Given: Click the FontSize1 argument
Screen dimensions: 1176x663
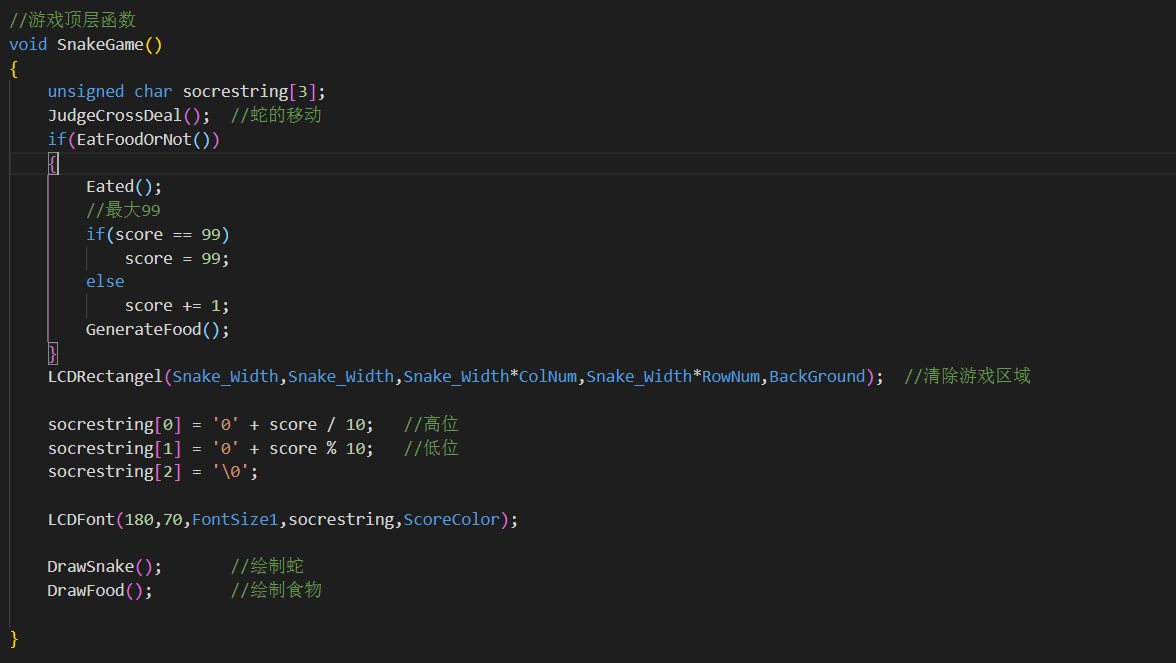Looking at the screenshot, I should [235, 520].
